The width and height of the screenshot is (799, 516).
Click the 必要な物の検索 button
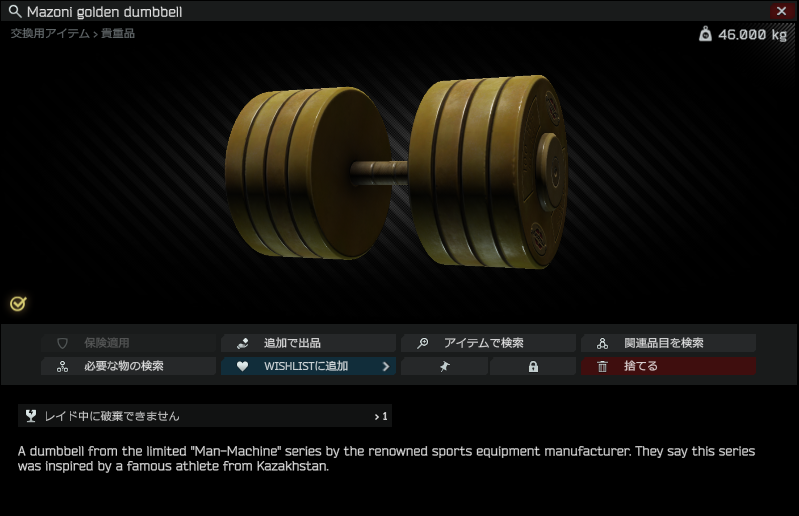coord(128,366)
